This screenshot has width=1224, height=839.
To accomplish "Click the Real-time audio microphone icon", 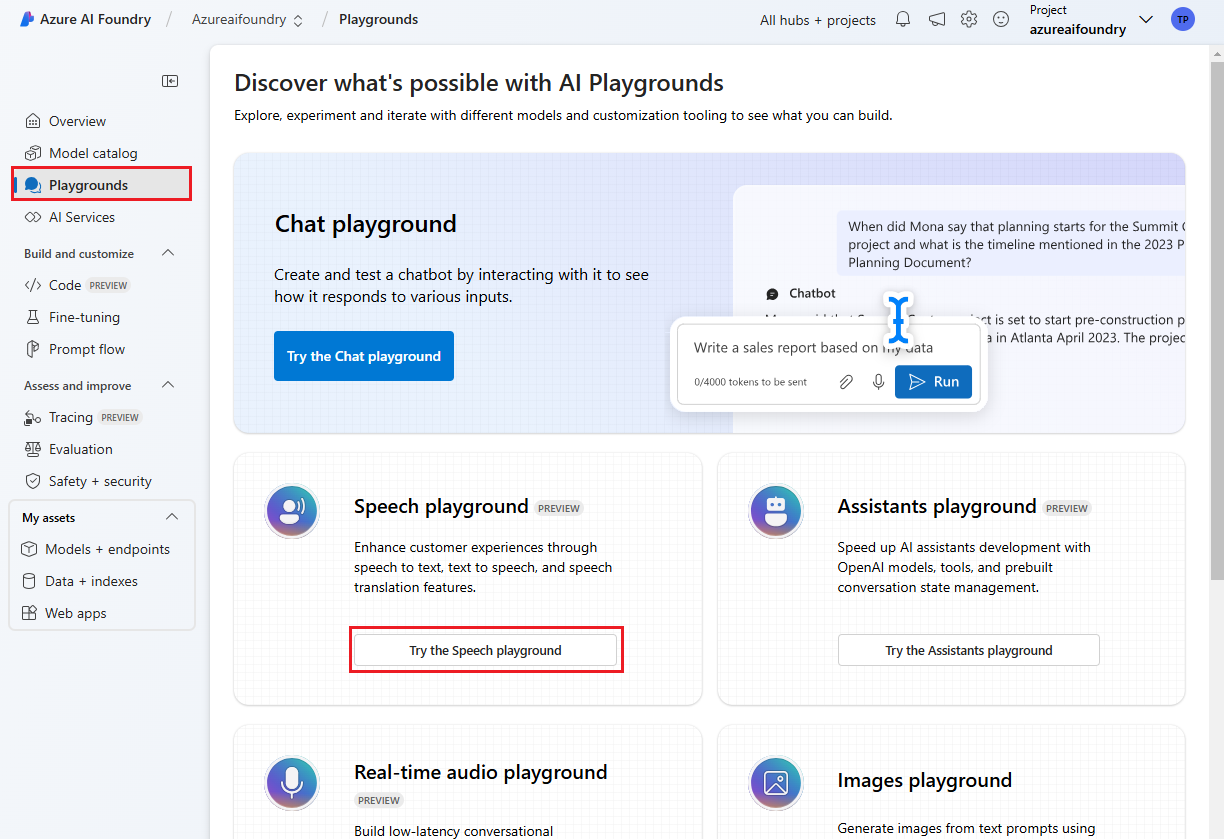I will 292,783.
